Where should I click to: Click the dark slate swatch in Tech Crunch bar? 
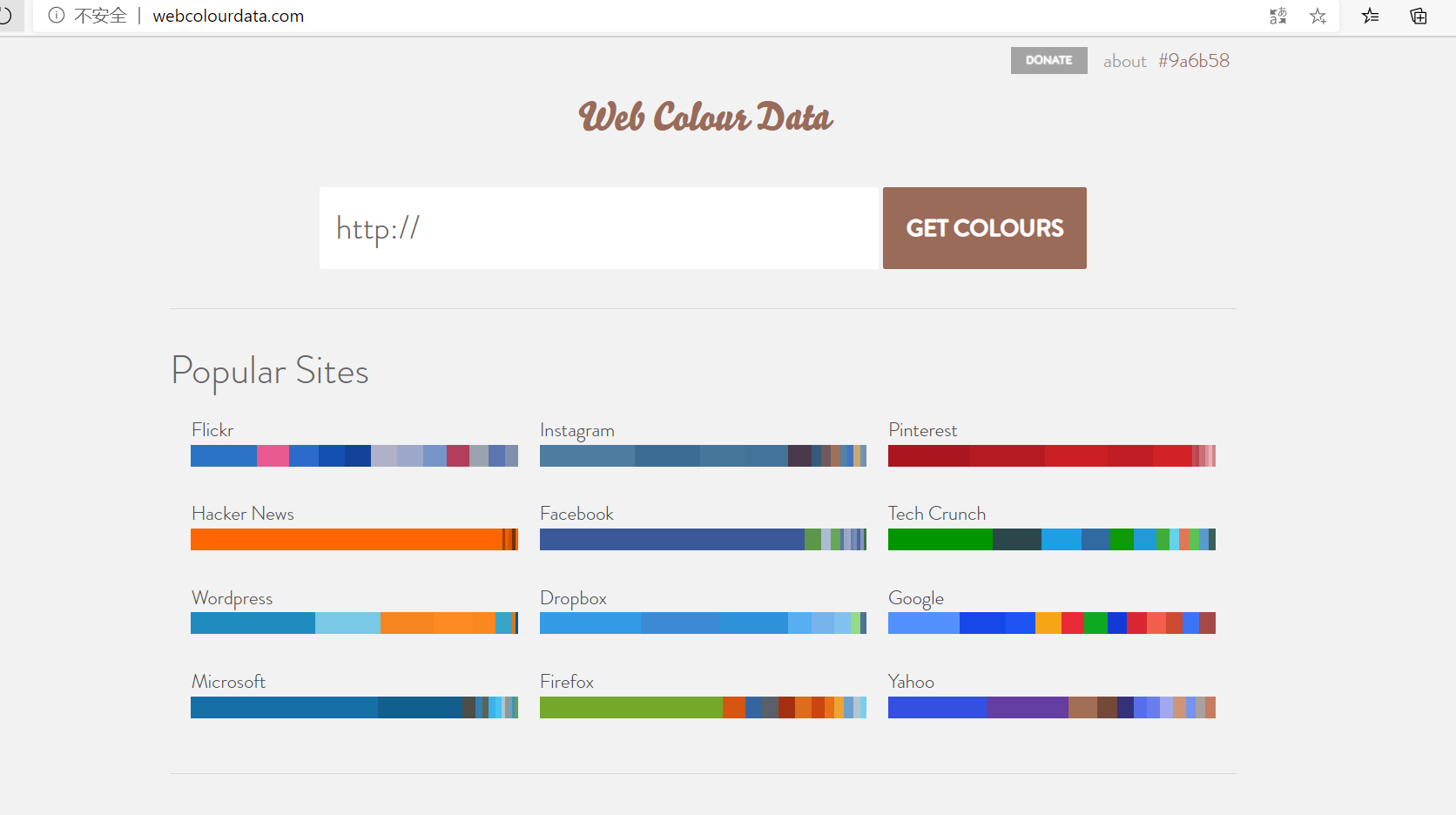pos(1016,539)
